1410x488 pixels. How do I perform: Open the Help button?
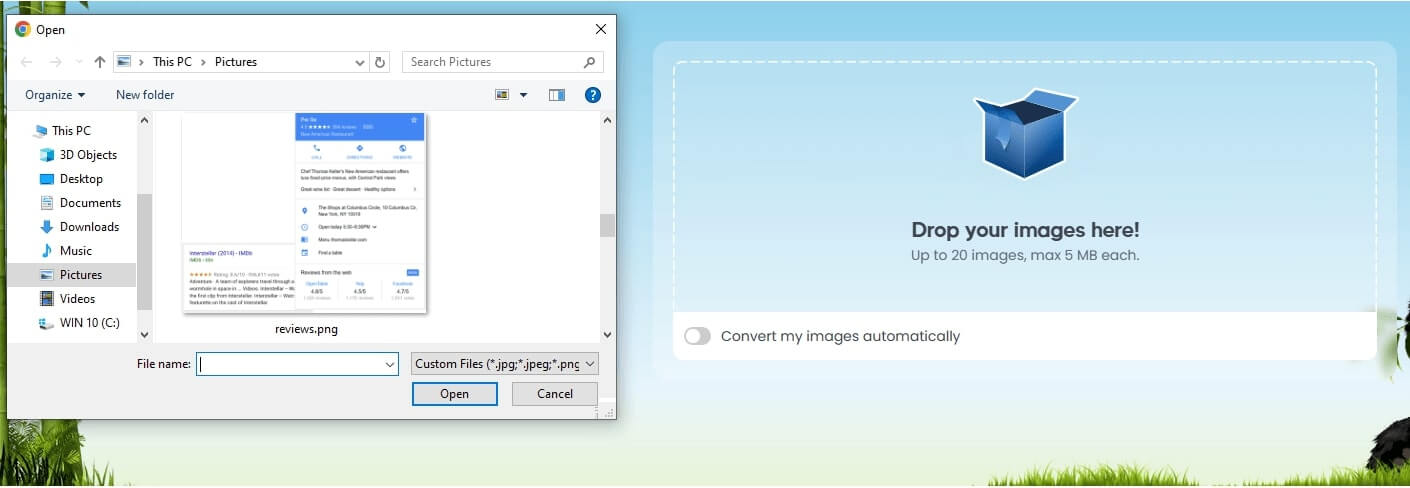[x=592, y=95]
